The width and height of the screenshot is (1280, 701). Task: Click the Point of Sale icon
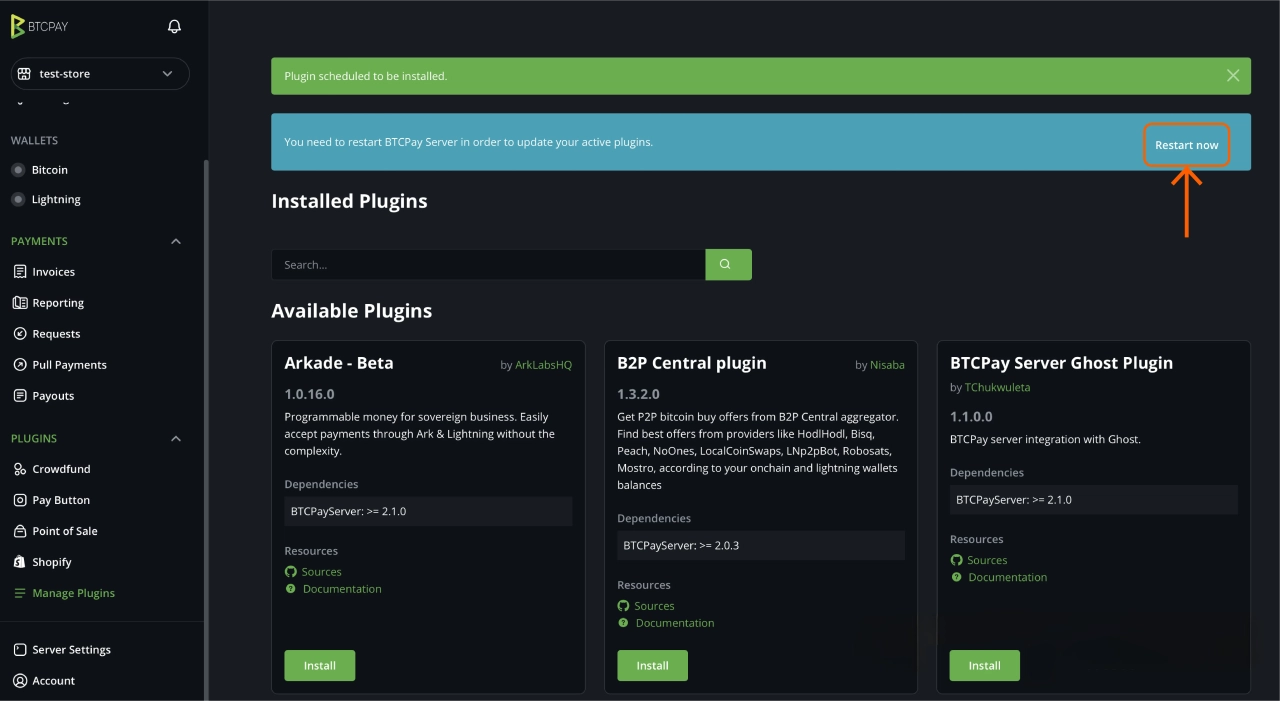click(22, 530)
